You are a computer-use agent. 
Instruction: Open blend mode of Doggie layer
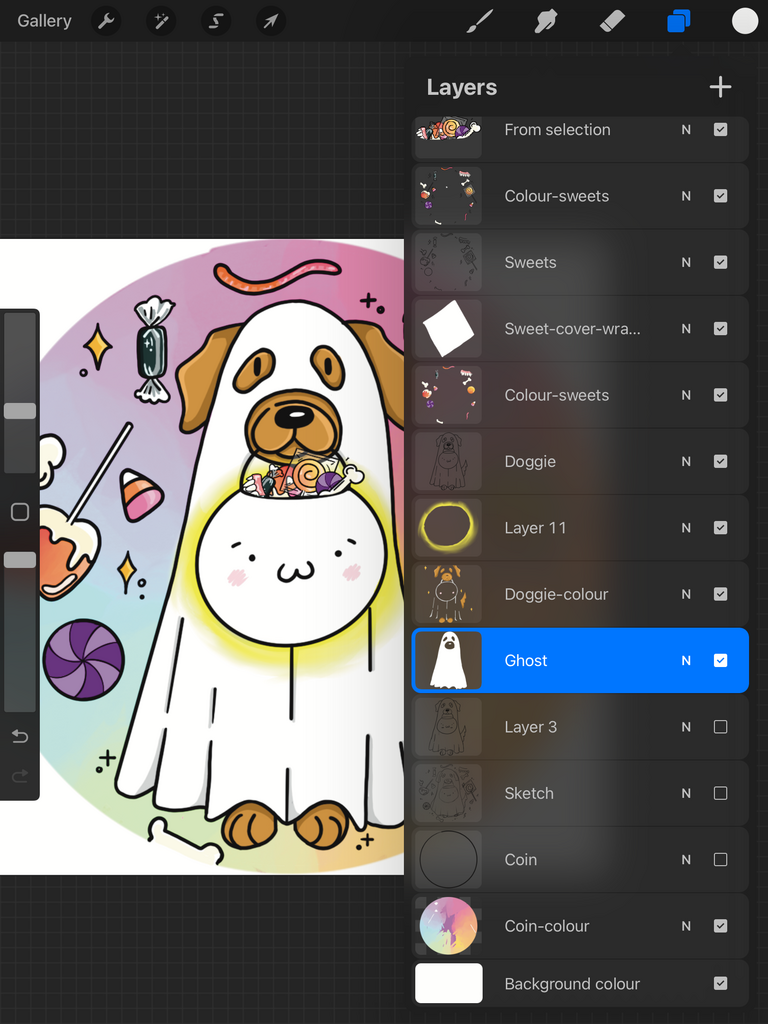686,462
